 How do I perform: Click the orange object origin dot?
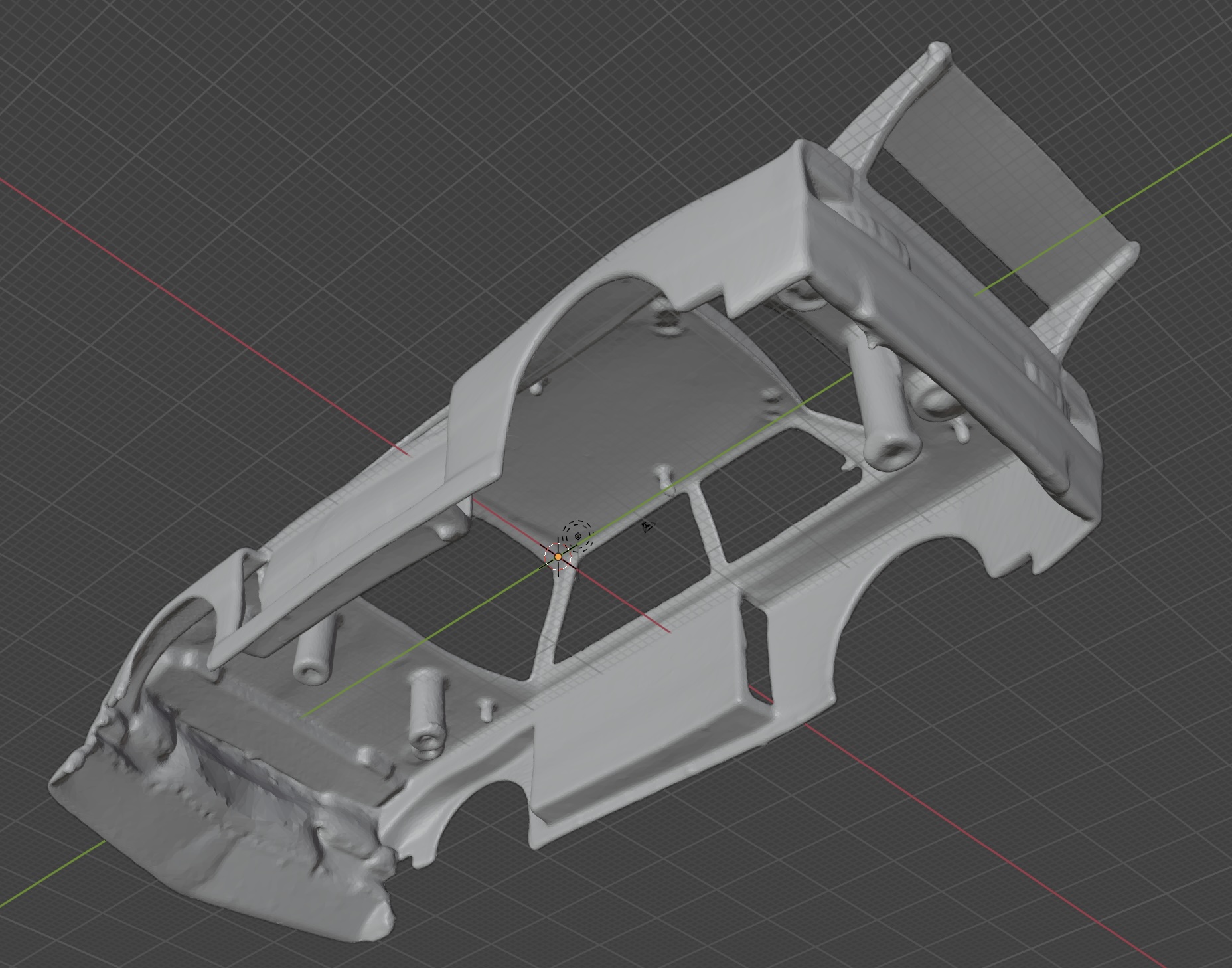tap(558, 556)
